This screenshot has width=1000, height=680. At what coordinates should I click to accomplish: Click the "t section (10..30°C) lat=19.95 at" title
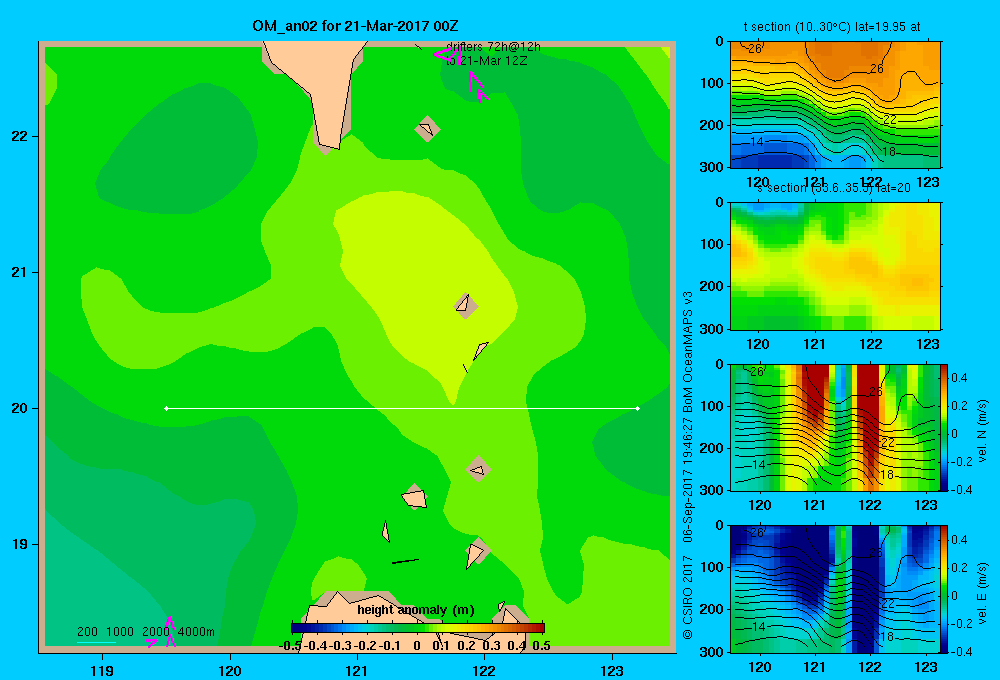tap(832, 27)
